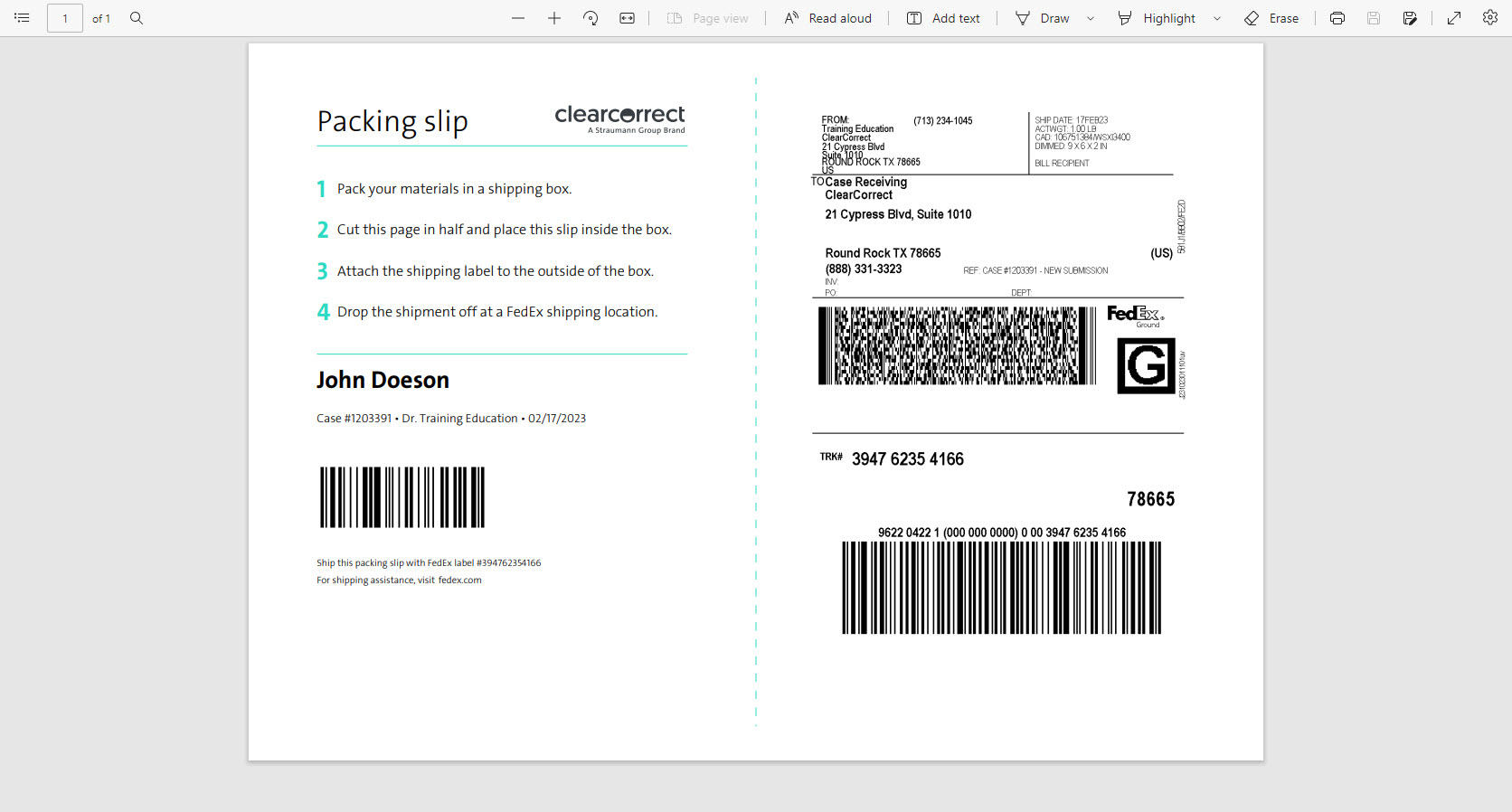Click 'Drop the shipment off' instruction
1512x812 pixels.
pos(497,312)
